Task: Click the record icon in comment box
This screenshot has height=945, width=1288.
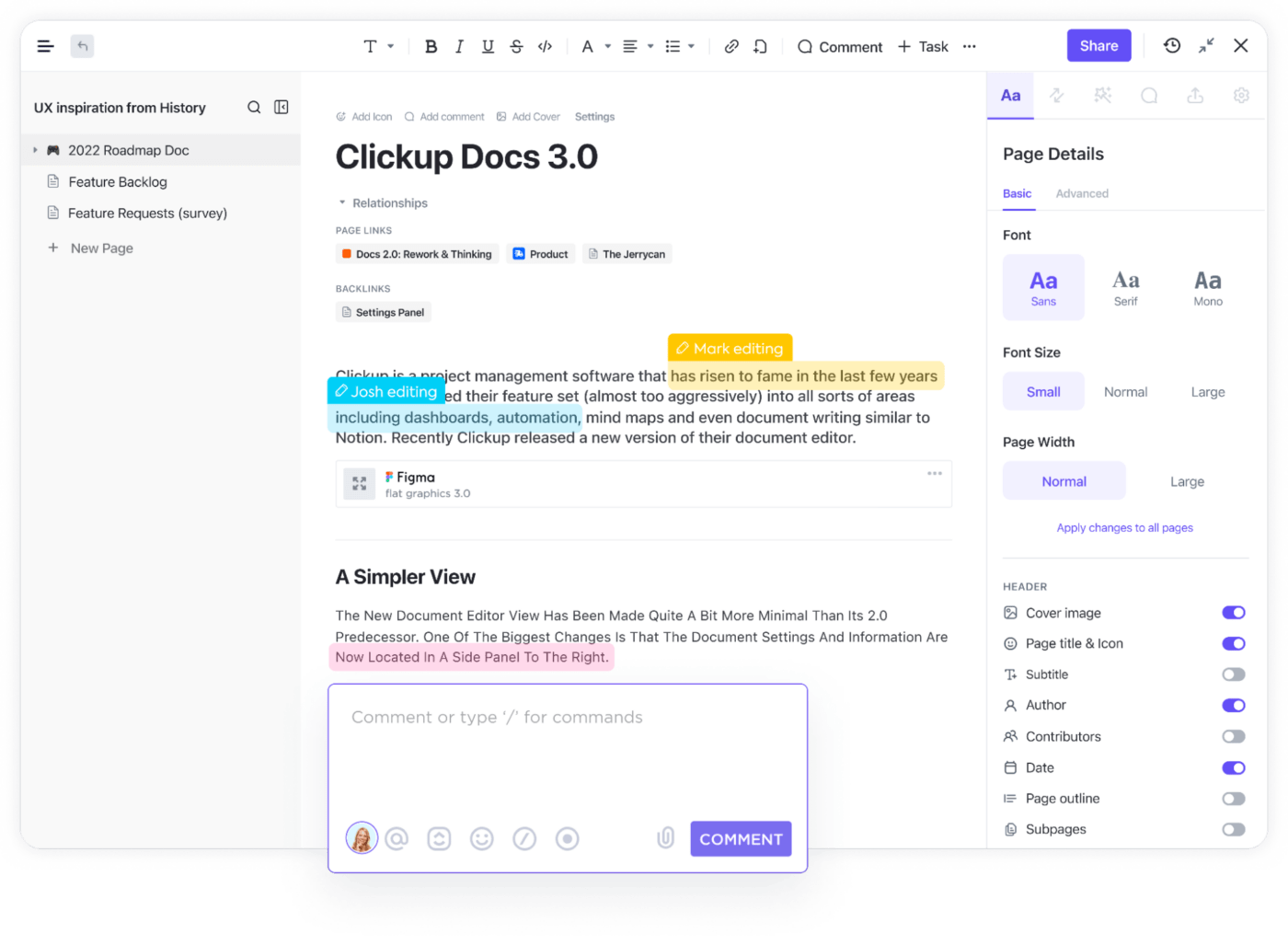Action: click(568, 839)
